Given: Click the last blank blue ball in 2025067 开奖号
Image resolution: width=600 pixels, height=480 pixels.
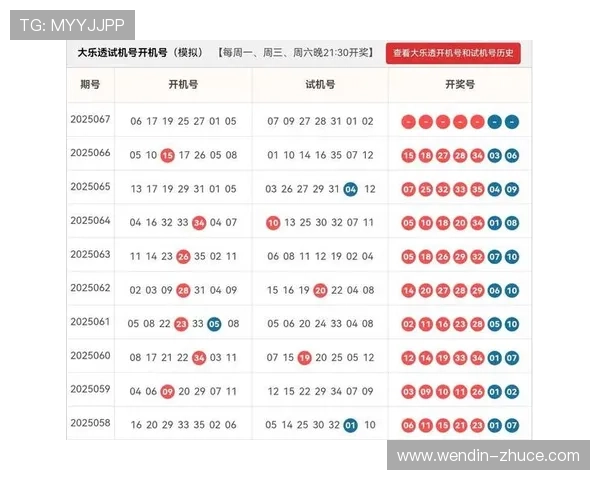Looking at the screenshot, I should tap(512, 122).
